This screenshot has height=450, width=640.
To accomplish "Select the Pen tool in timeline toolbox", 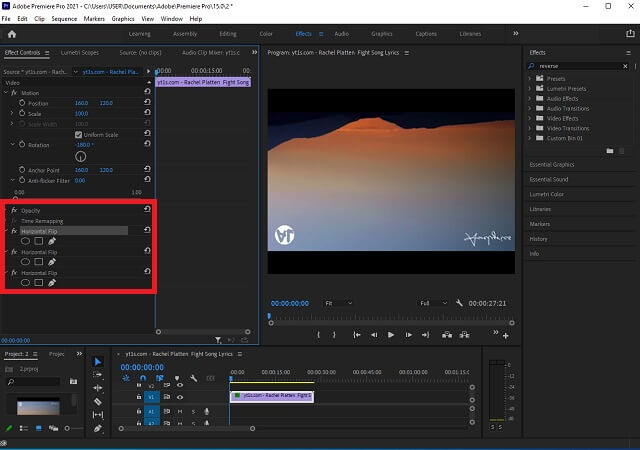I will click(98, 428).
